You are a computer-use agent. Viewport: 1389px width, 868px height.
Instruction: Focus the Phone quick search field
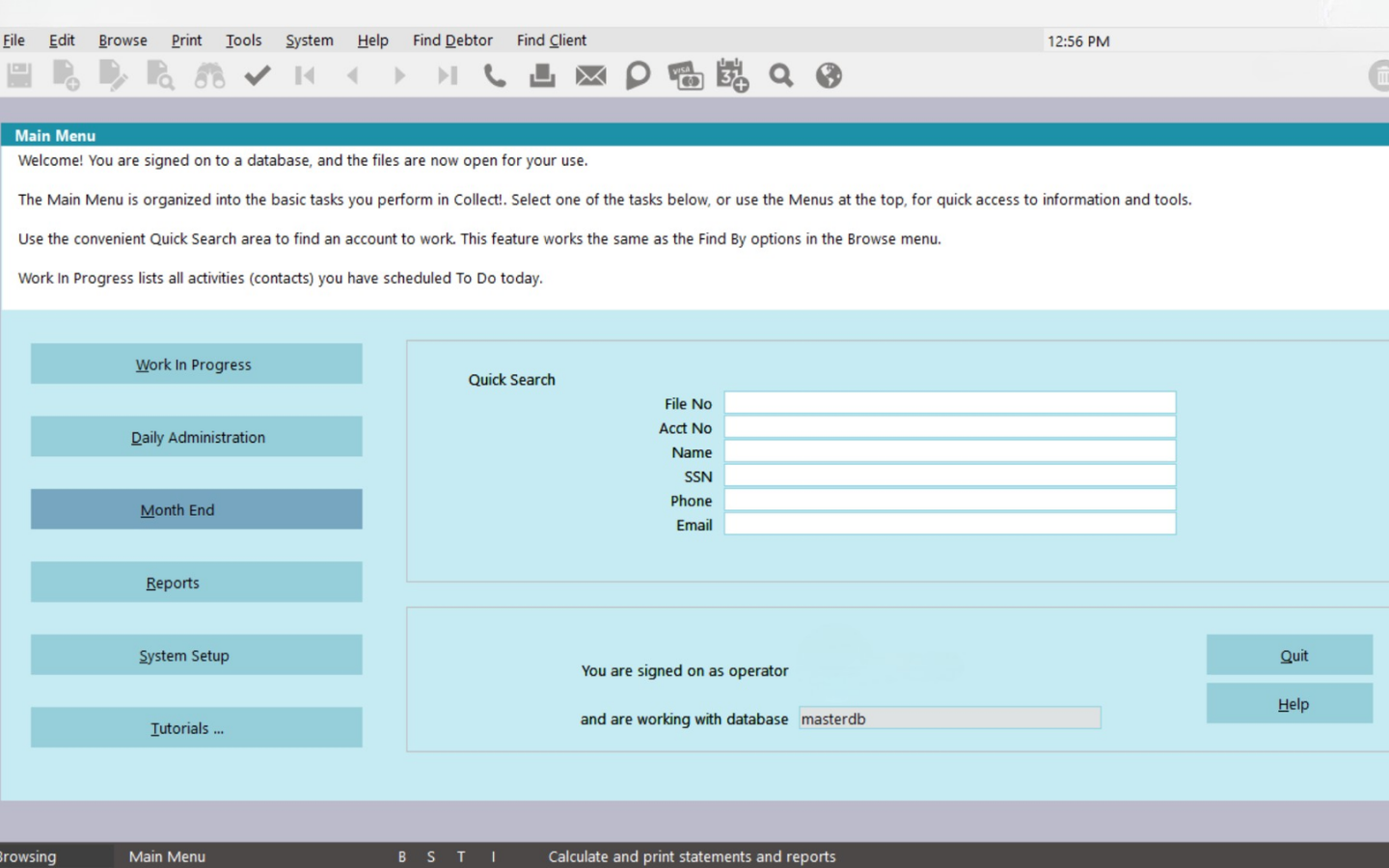950,501
